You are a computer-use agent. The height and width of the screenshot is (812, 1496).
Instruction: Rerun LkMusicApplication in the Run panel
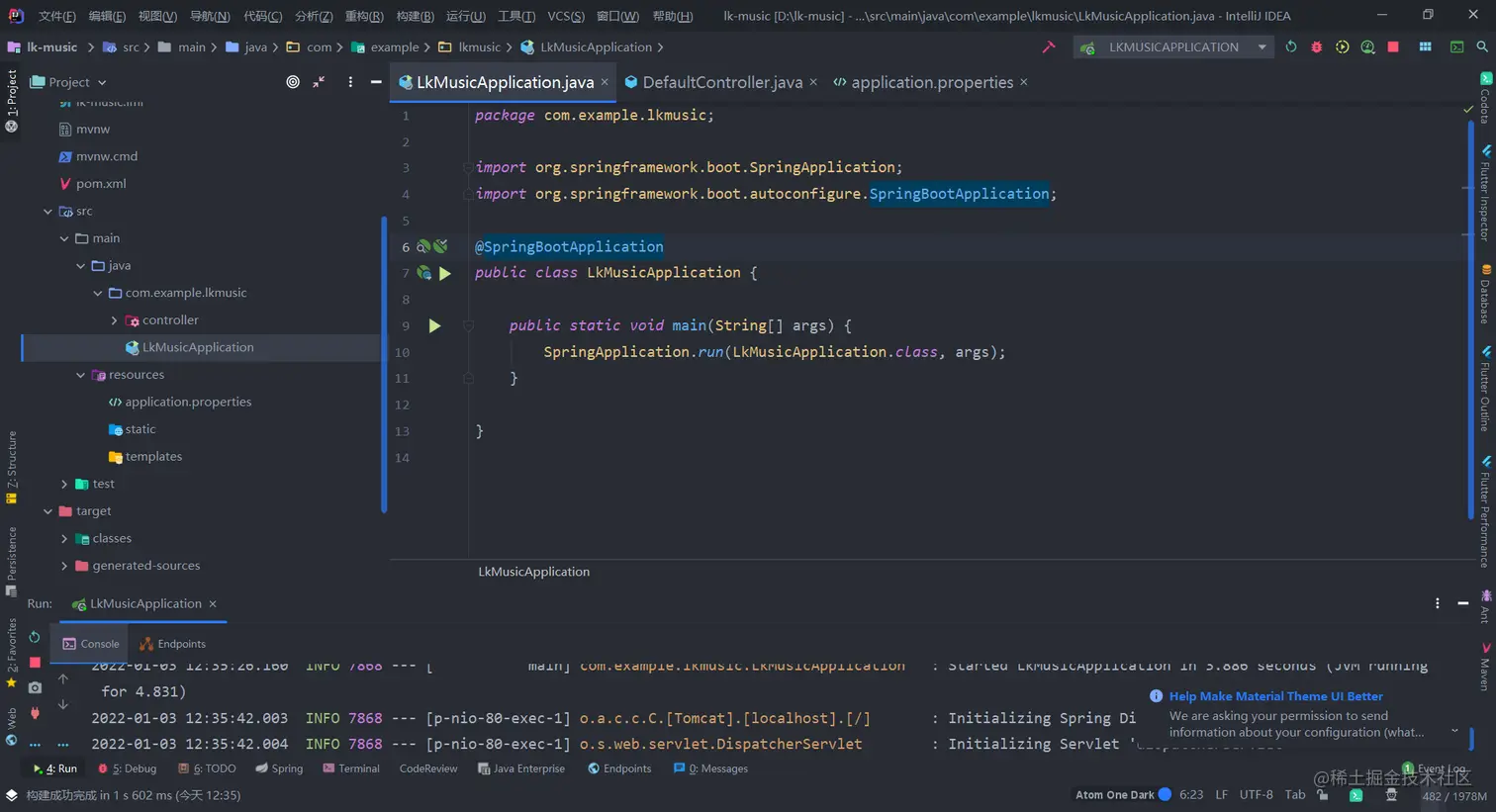click(x=35, y=637)
